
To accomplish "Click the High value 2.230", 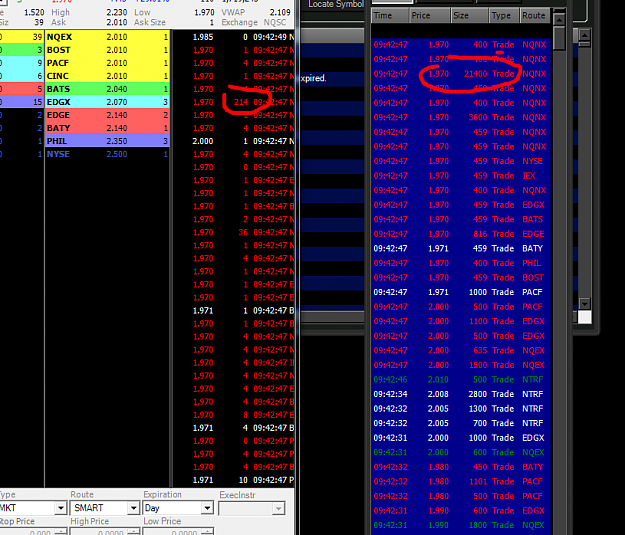I will [x=117, y=12].
